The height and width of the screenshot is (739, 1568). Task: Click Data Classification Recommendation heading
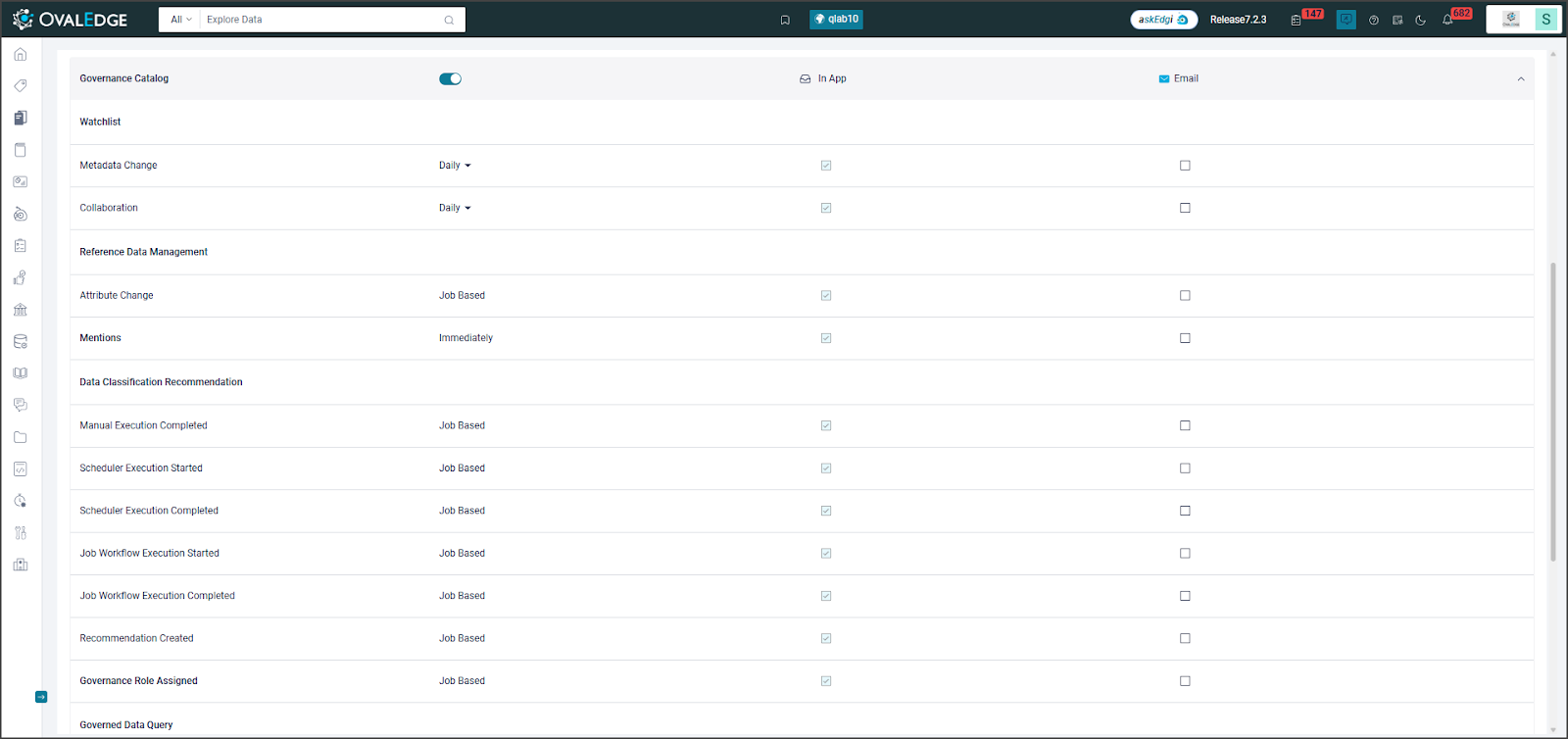[161, 382]
